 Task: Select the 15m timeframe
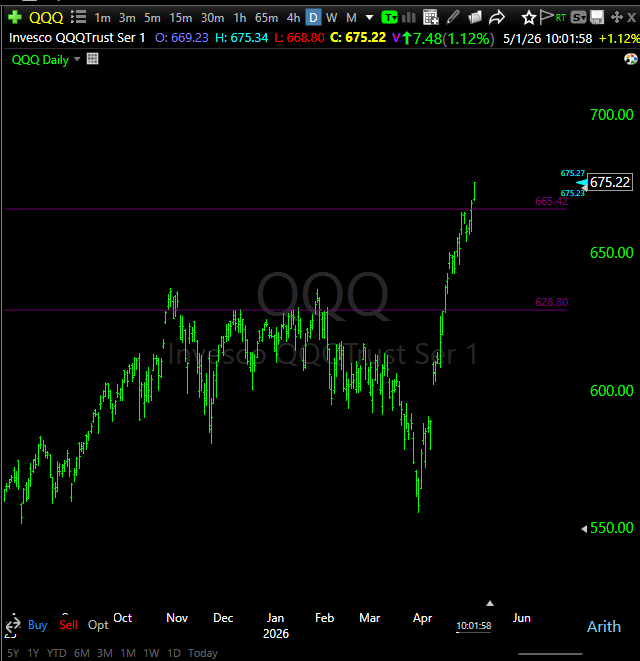click(x=180, y=18)
